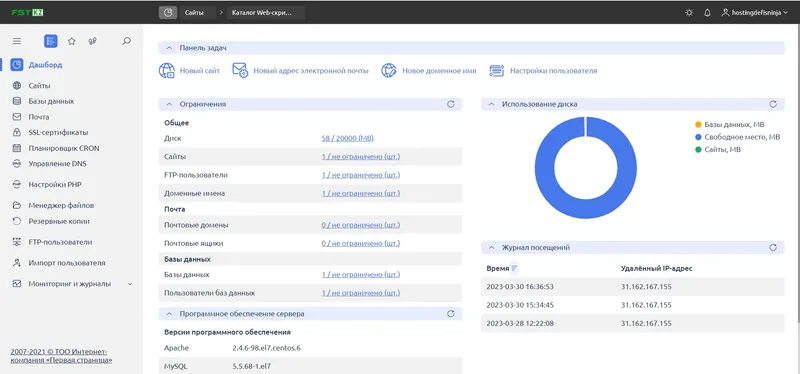Click the calendar icon next to Планировщик CRON

click(x=17, y=148)
